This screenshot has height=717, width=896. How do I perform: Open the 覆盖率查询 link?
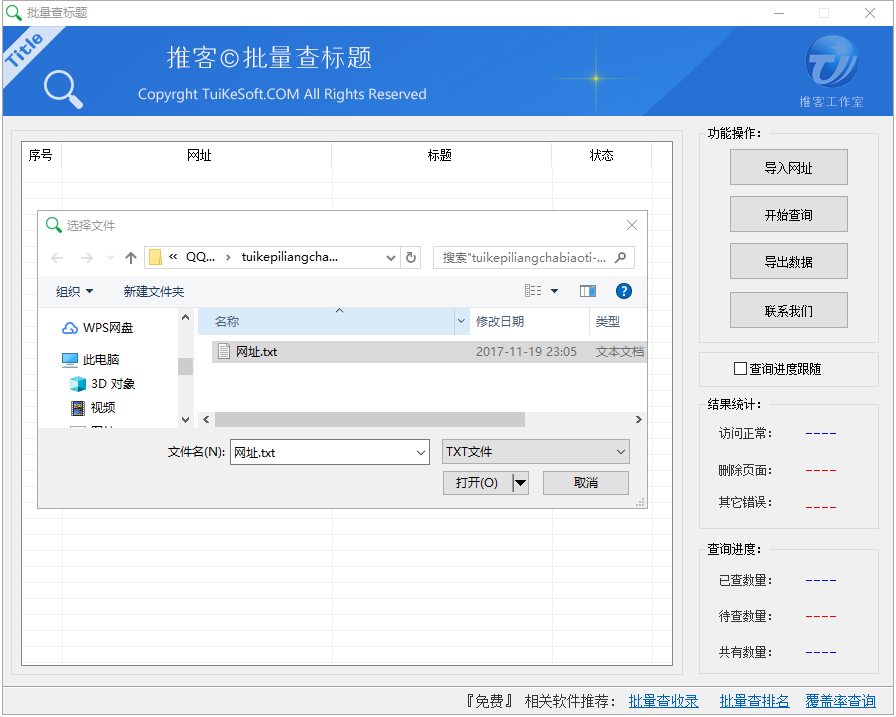click(841, 701)
